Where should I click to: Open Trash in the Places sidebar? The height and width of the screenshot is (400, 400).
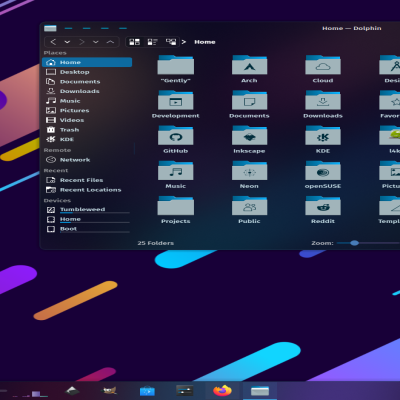pos(87,130)
